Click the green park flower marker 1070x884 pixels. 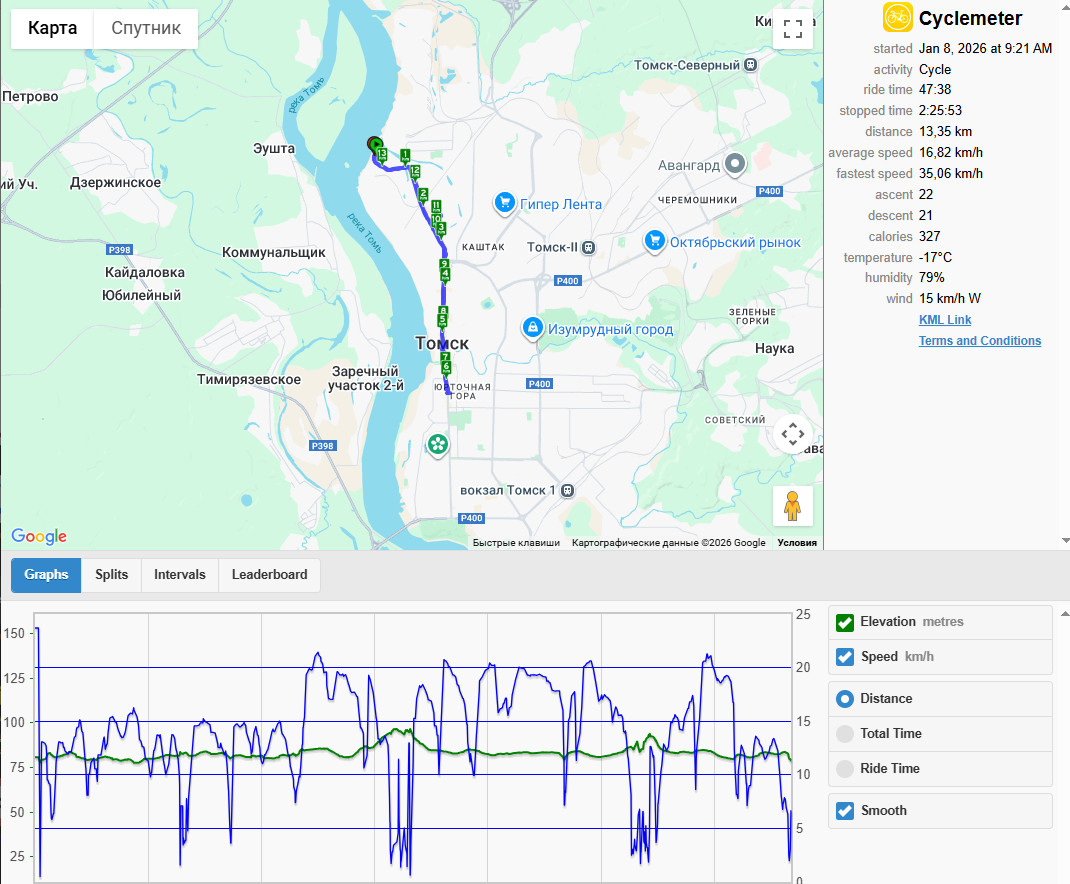click(437, 445)
